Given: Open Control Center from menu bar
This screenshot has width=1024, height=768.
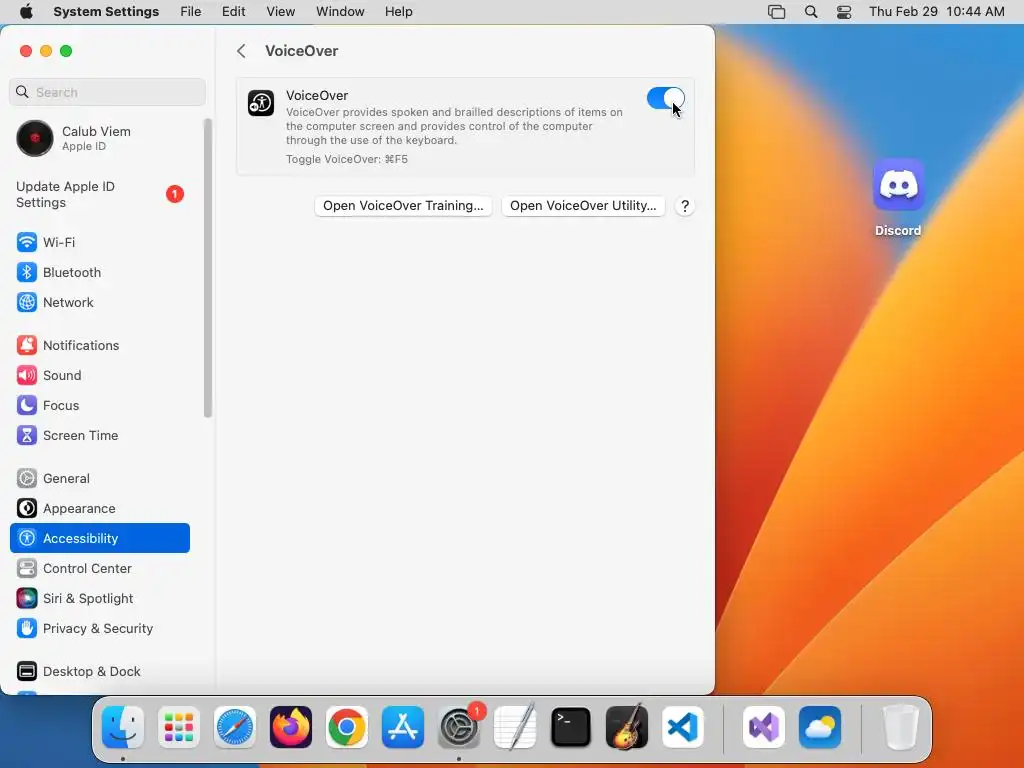Looking at the screenshot, I should point(844,12).
